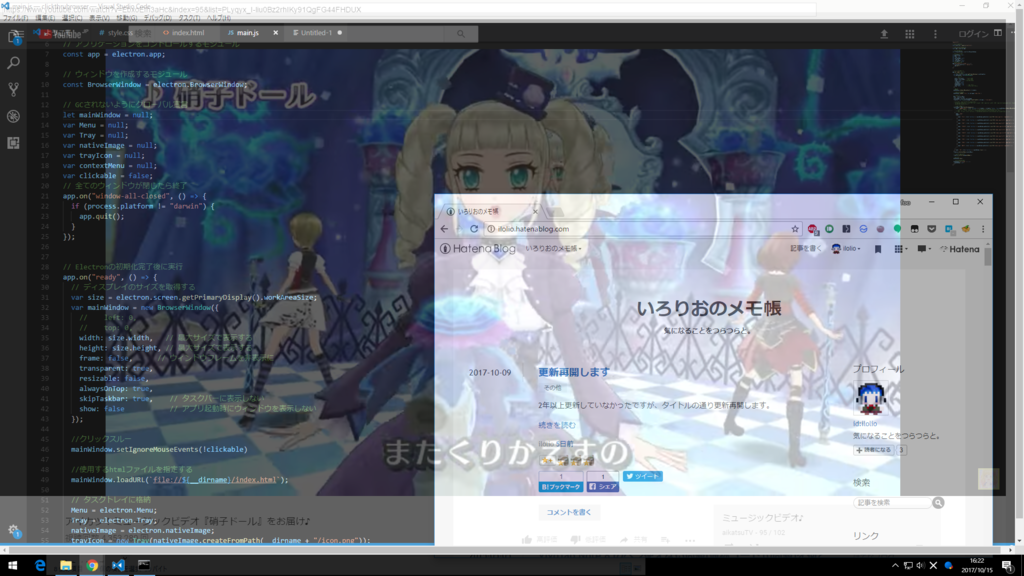Open the Search view in VS Code activity bar
This screenshot has height=576, width=1024.
coord(14,63)
